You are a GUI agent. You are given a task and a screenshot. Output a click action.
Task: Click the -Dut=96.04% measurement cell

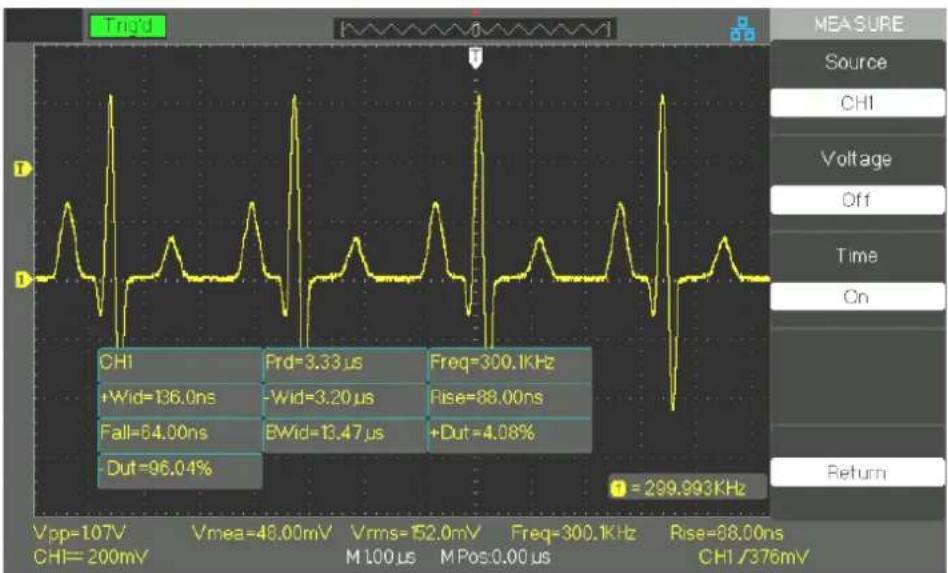(180, 470)
